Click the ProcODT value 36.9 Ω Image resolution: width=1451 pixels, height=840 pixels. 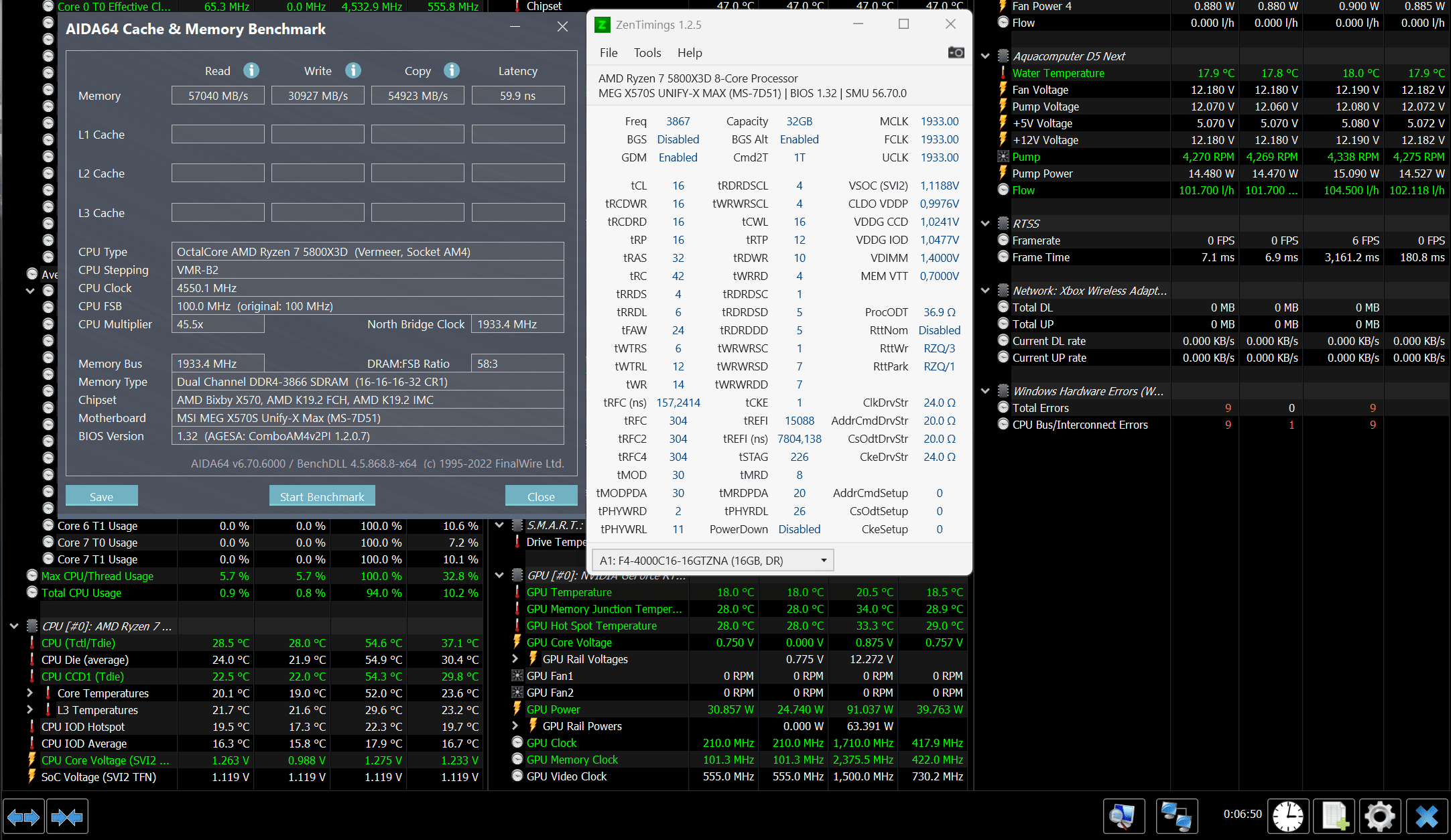(939, 312)
